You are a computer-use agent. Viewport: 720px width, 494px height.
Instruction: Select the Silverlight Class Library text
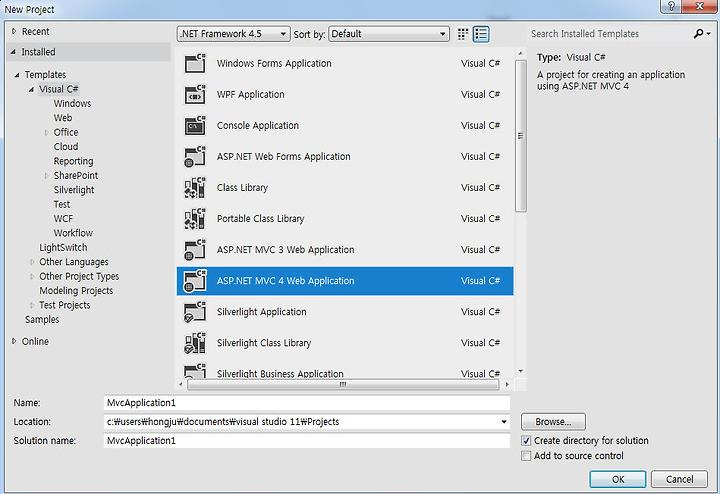264,343
